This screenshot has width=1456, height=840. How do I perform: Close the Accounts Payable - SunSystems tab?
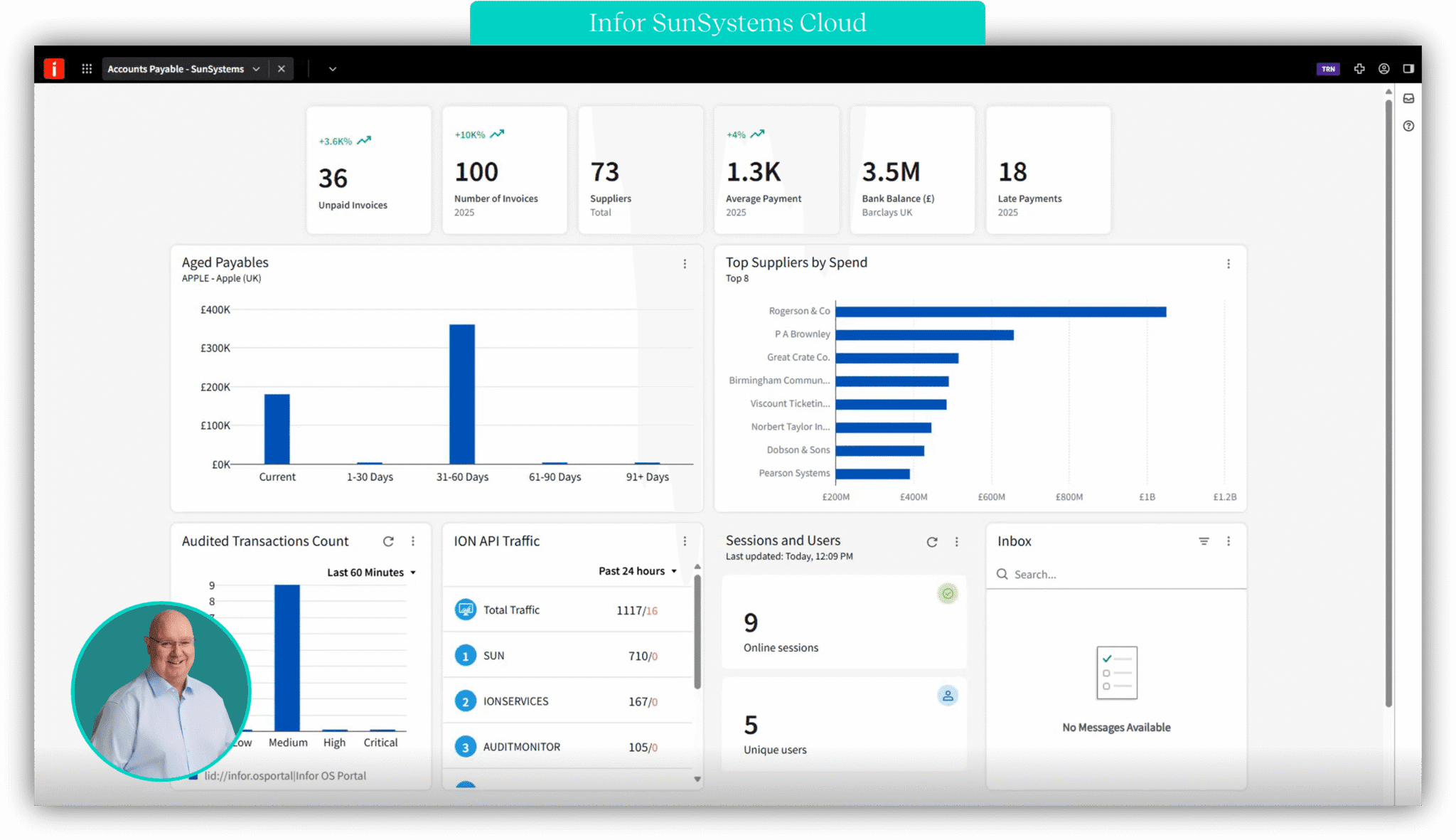[x=282, y=69]
